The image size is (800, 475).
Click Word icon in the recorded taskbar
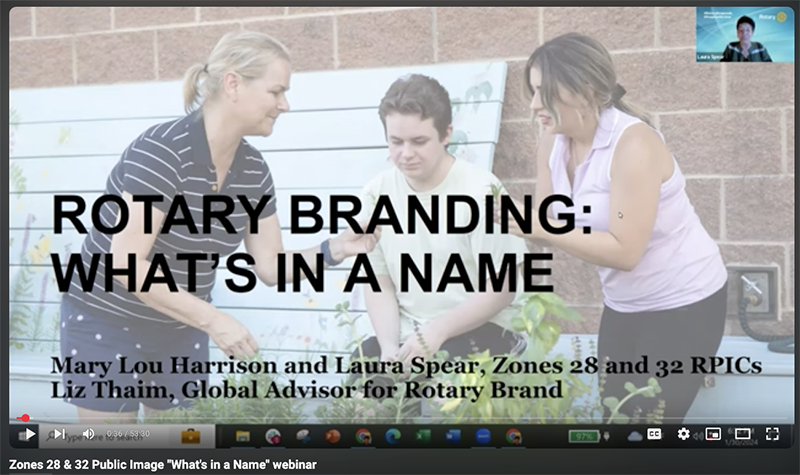click(453, 436)
